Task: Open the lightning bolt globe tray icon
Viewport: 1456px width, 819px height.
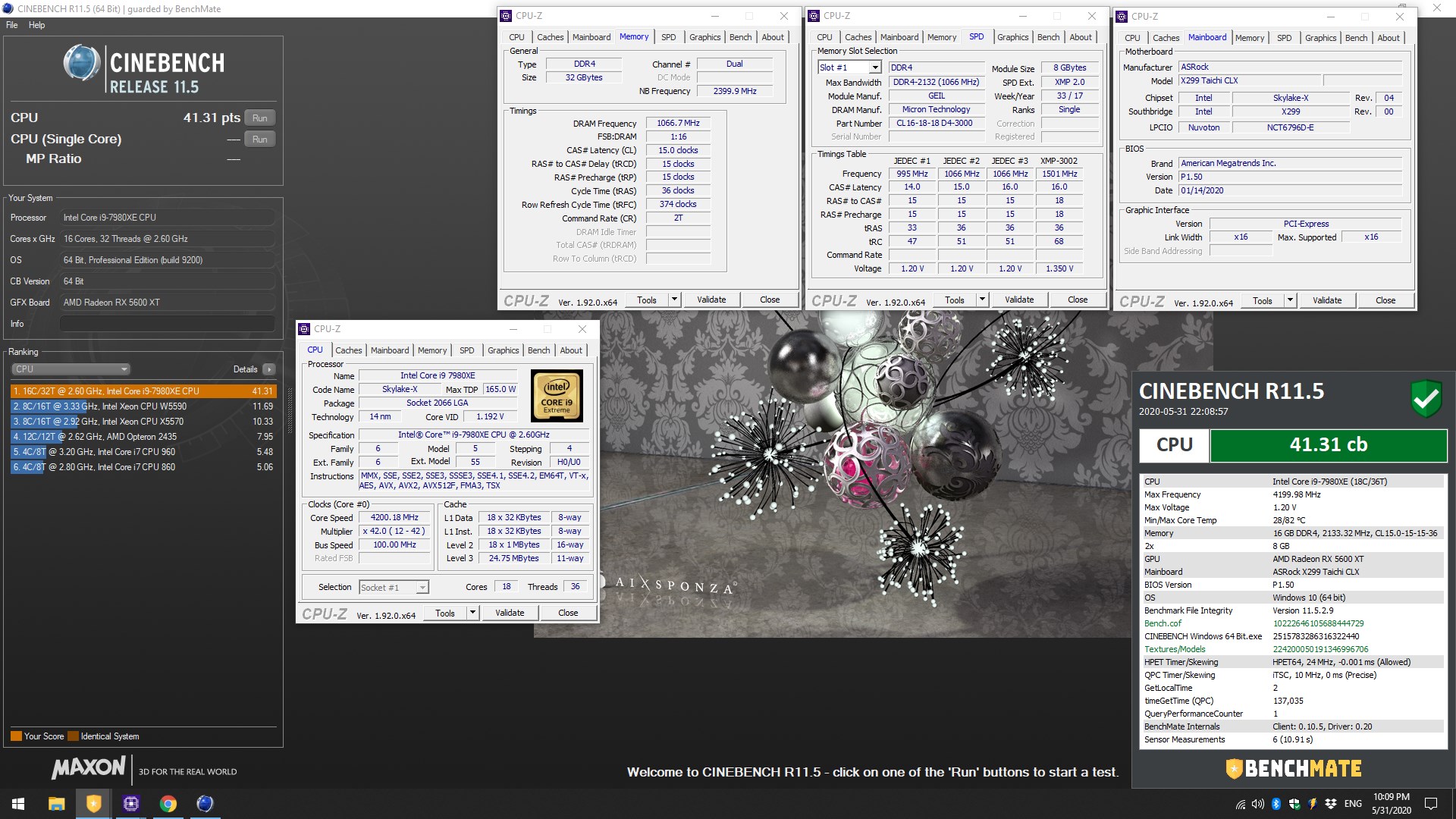Action: pos(1313,804)
